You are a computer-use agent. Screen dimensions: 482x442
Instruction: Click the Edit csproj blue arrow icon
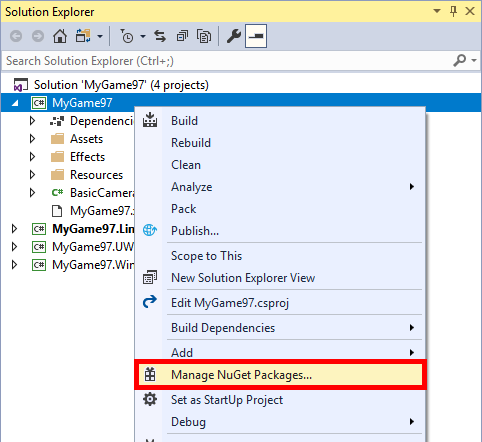150,302
